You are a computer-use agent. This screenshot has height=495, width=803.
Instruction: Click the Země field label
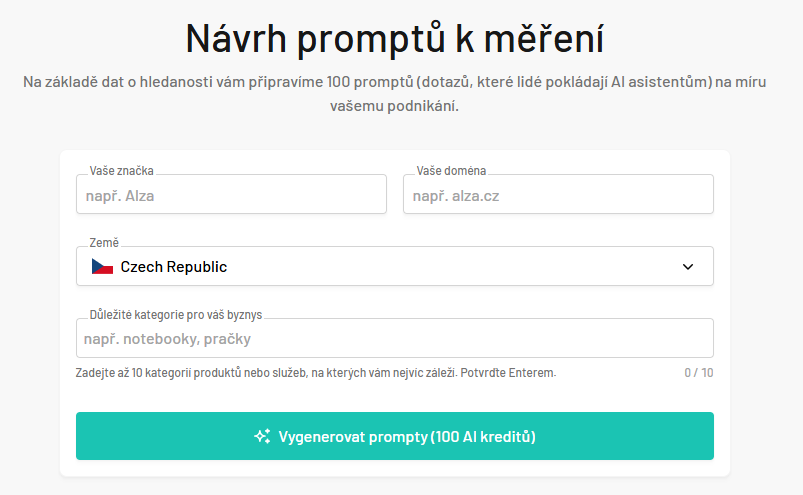tap(104, 243)
